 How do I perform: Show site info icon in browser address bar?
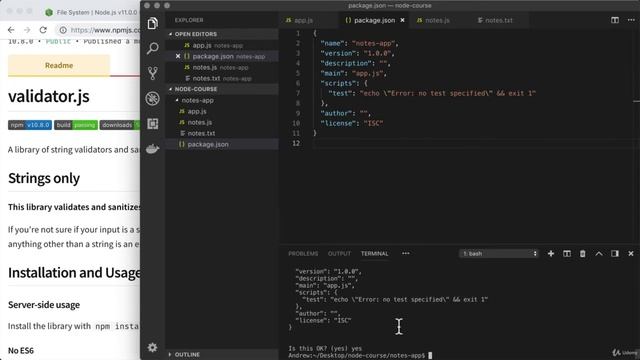[x=63, y=30]
